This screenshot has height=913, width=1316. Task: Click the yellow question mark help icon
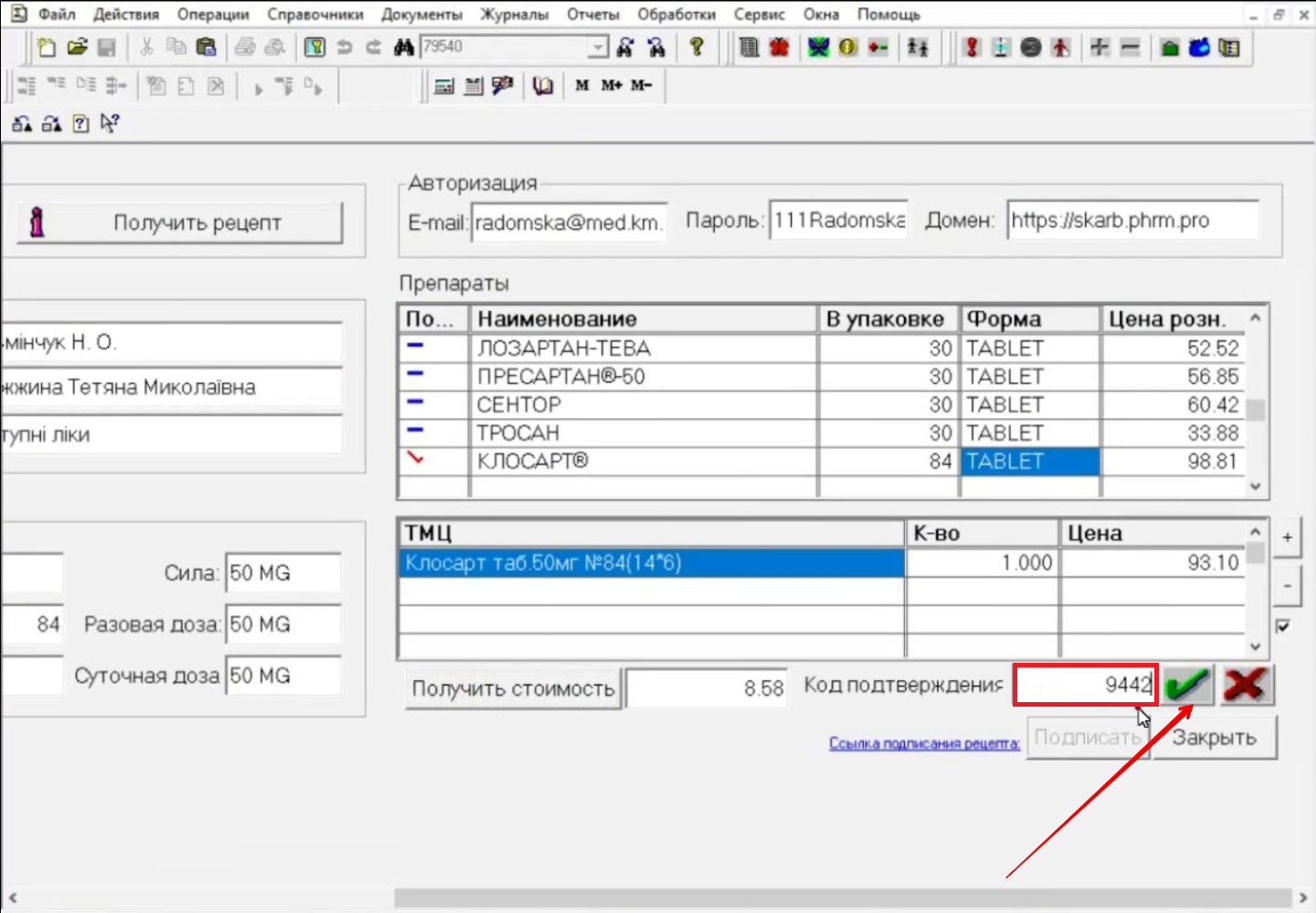(697, 47)
